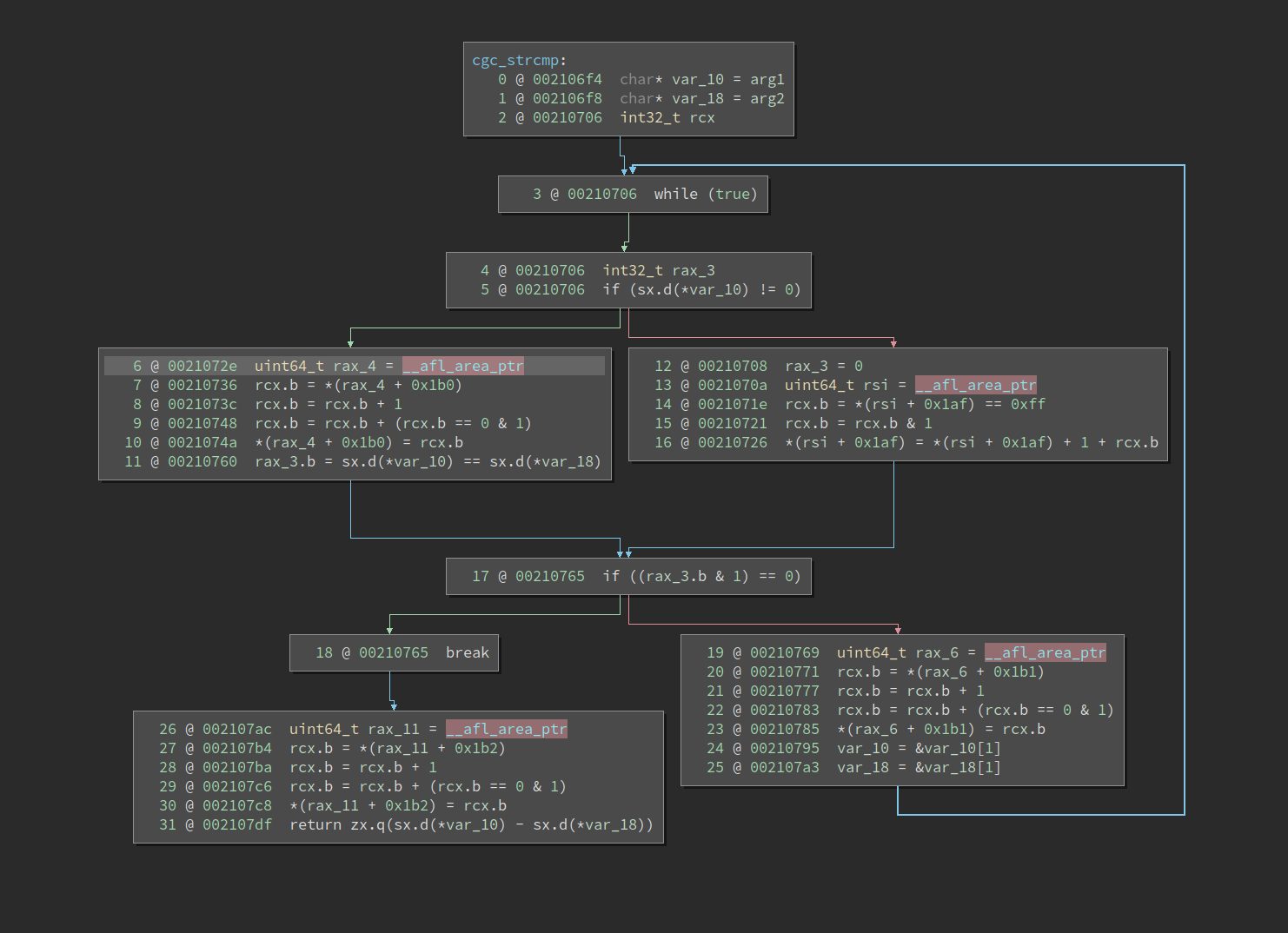1288x933 pixels.
Task: Click __afl_area_ptr link on line 6
Action: (x=463, y=367)
